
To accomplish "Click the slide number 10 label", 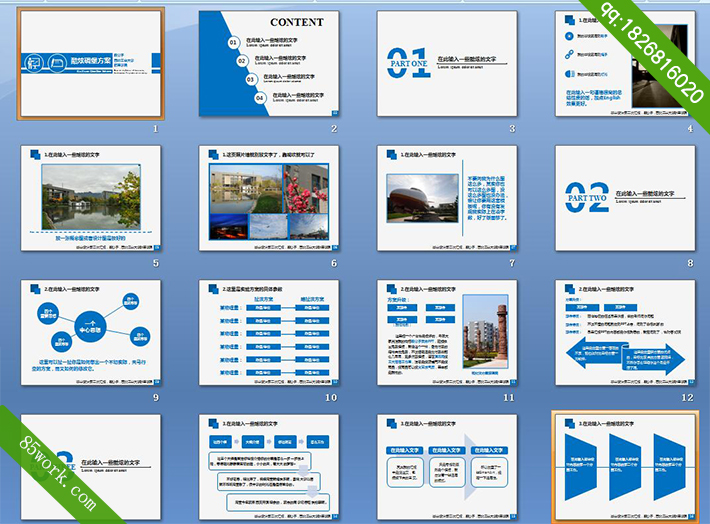I will pos(331,398).
